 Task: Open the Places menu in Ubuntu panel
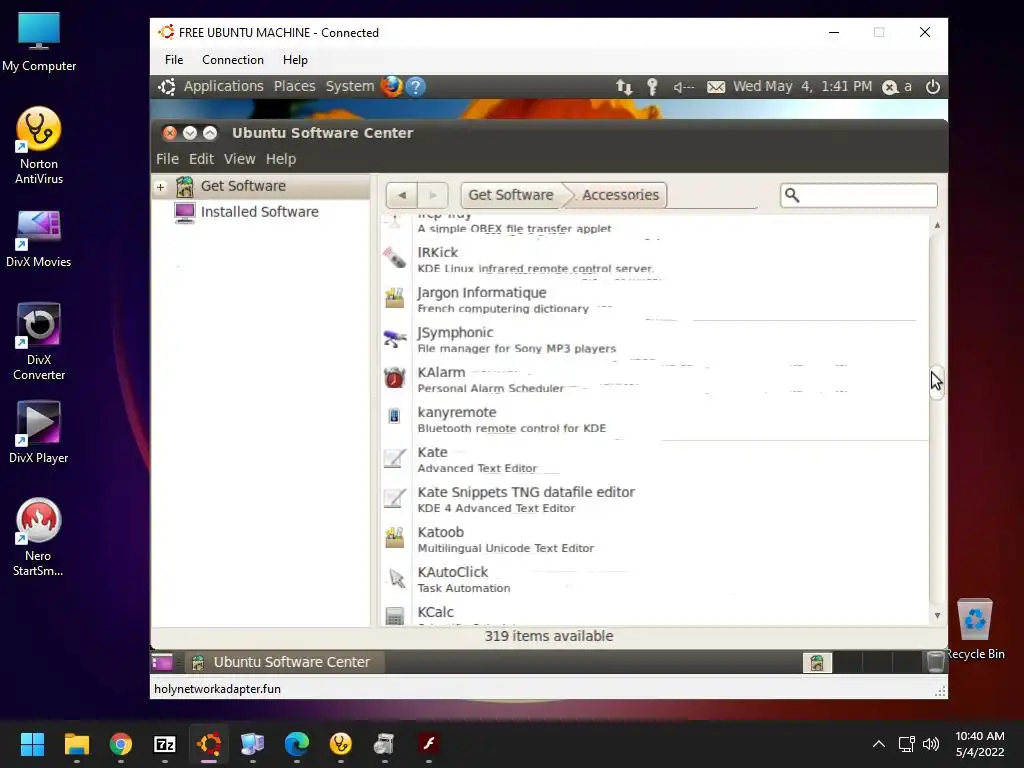tap(295, 86)
